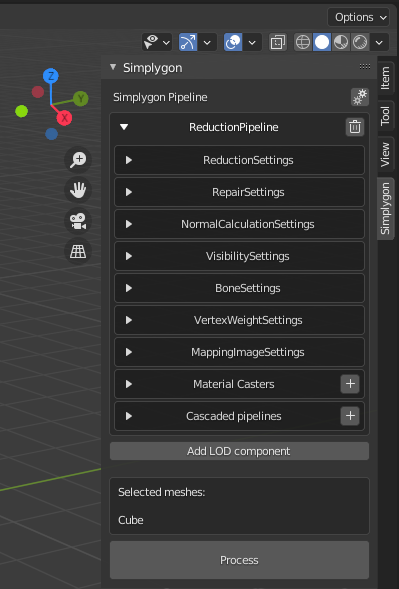Add a new Material Caster with plus
The image size is (399, 589).
350,384
